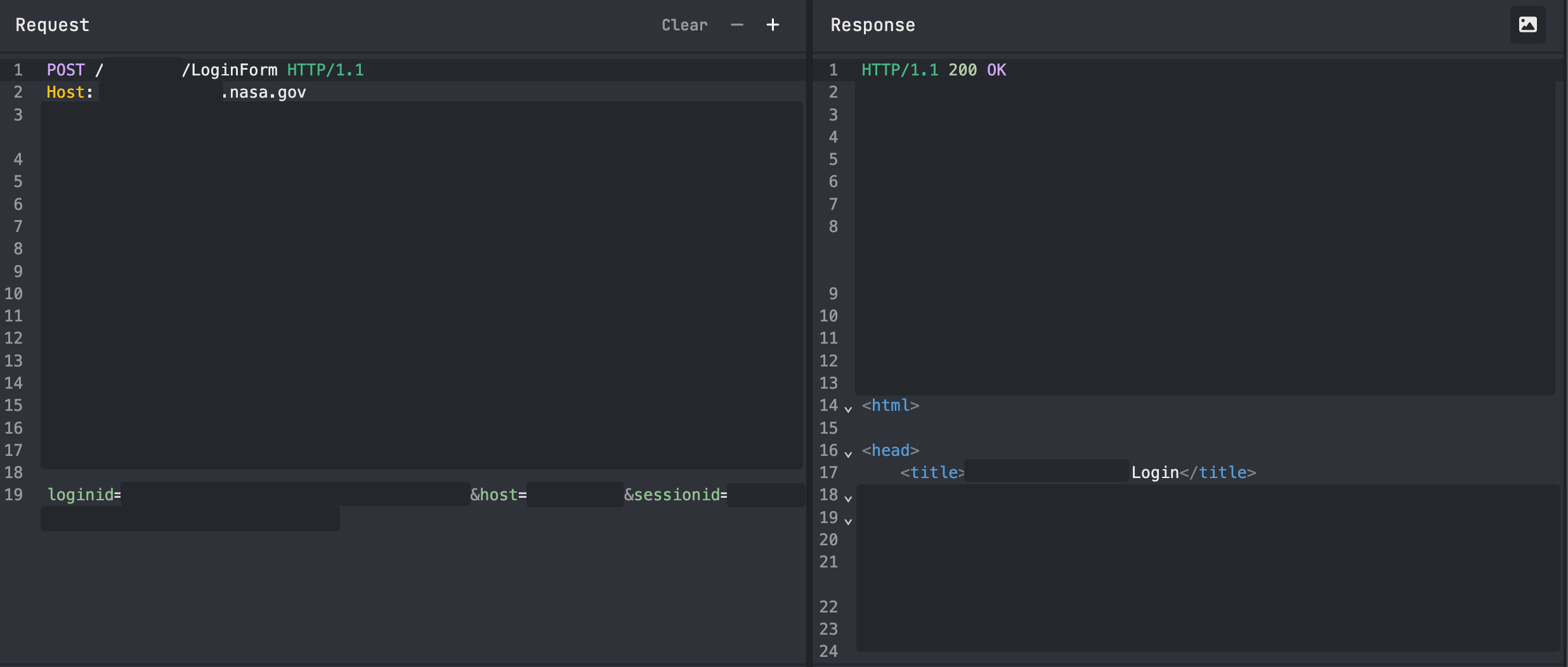Collapse the fold arrow at response line 19

click(x=848, y=521)
